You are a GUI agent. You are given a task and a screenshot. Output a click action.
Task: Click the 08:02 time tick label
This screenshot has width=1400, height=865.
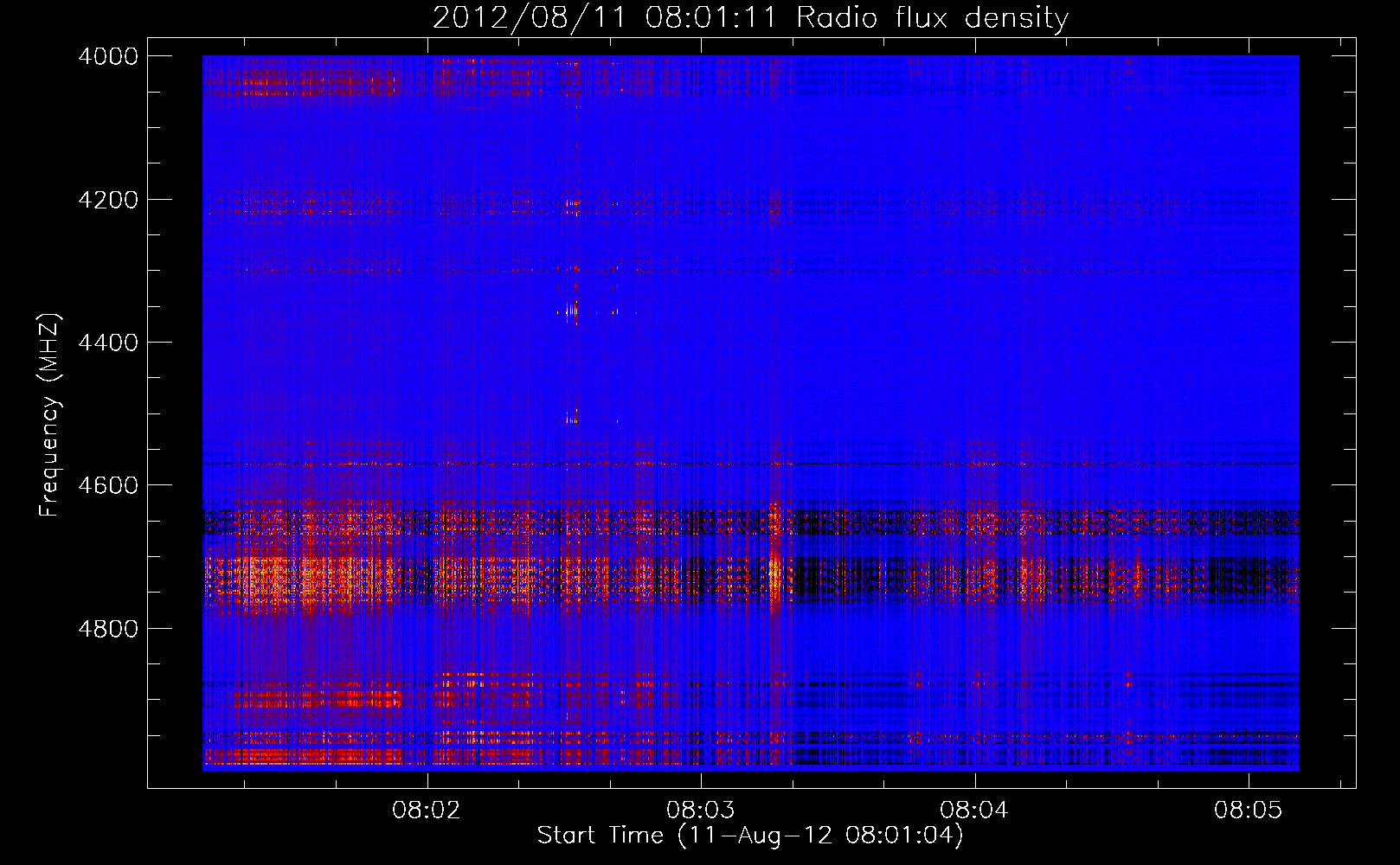[427, 810]
